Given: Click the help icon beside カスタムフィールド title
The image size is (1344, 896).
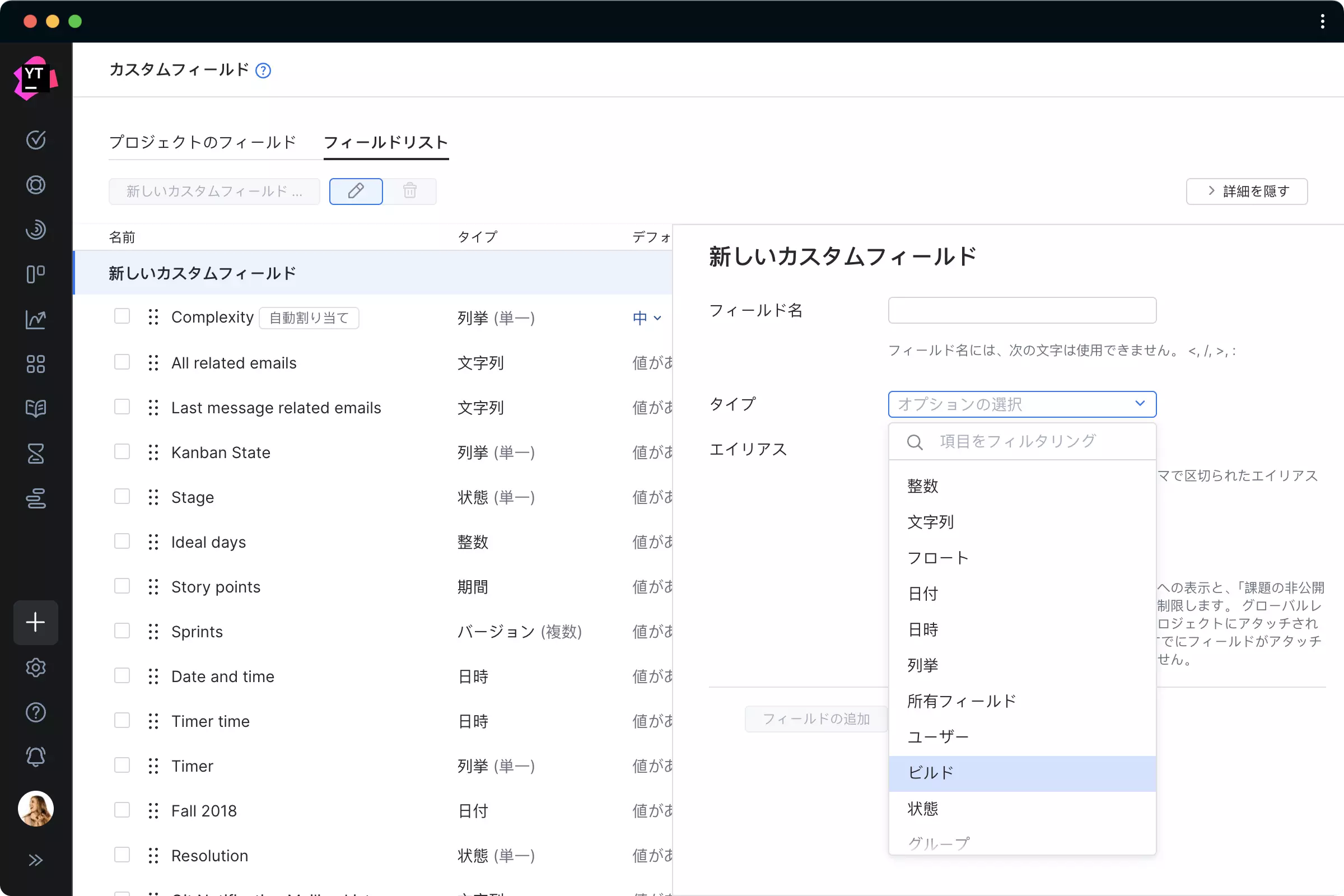Looking at the screenshot, I should [x=263, y=71].
